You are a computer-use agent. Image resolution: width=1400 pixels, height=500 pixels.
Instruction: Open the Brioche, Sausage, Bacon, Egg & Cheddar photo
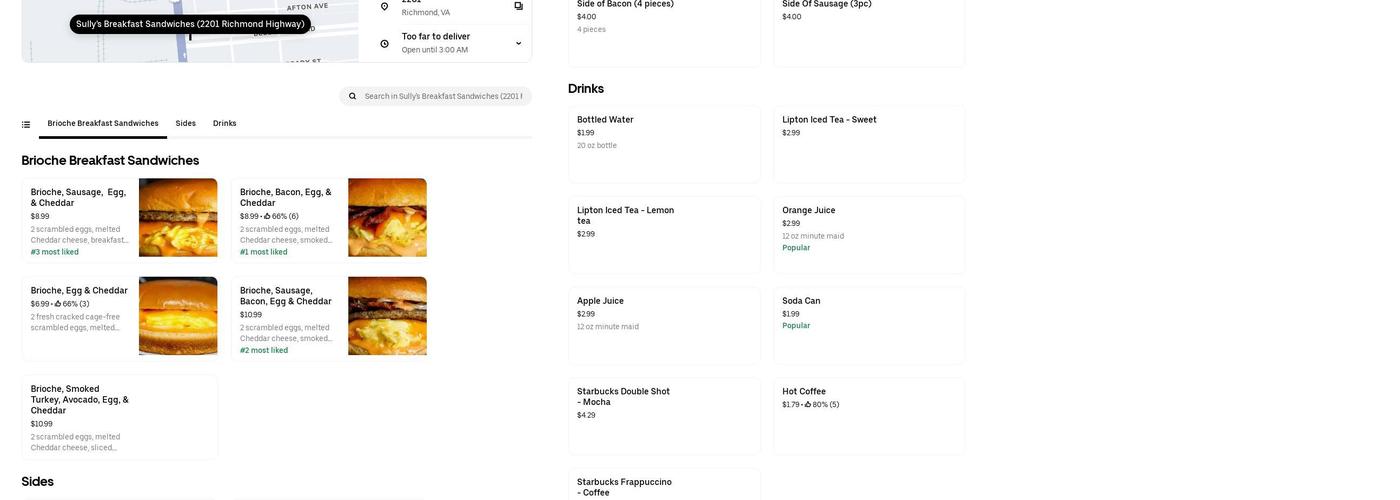pos(387,316)
